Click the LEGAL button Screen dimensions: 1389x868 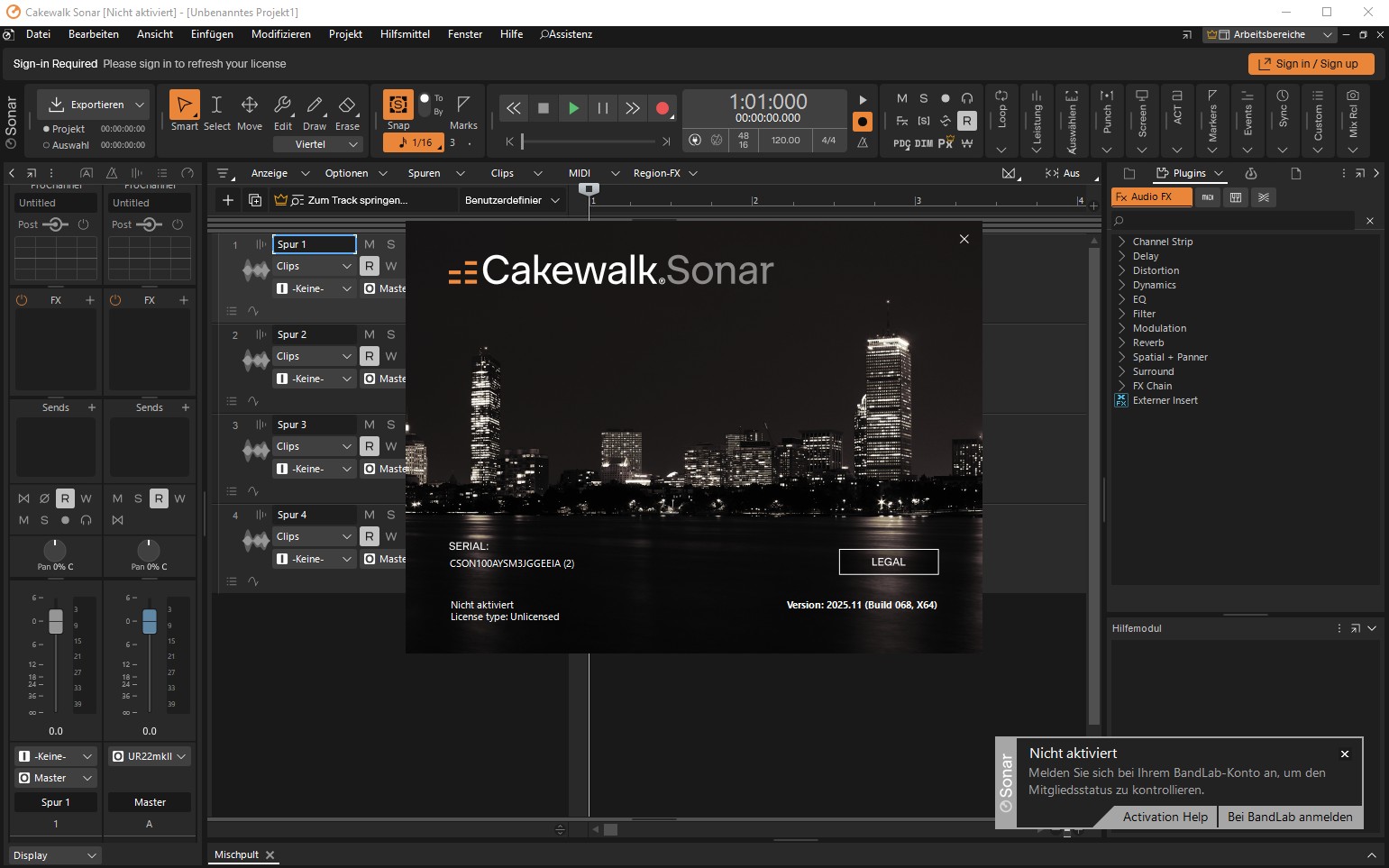click(x=888, y=562)
